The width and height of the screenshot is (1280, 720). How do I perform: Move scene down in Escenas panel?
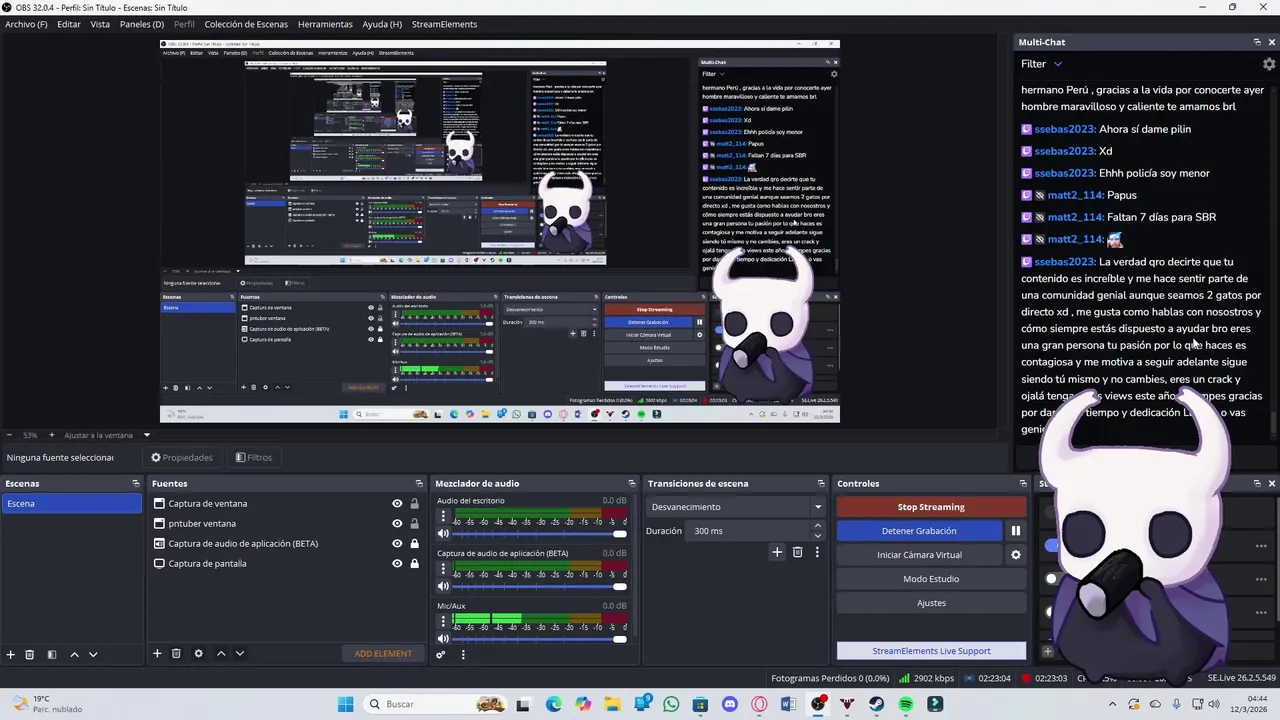click(x=93, y=654)
